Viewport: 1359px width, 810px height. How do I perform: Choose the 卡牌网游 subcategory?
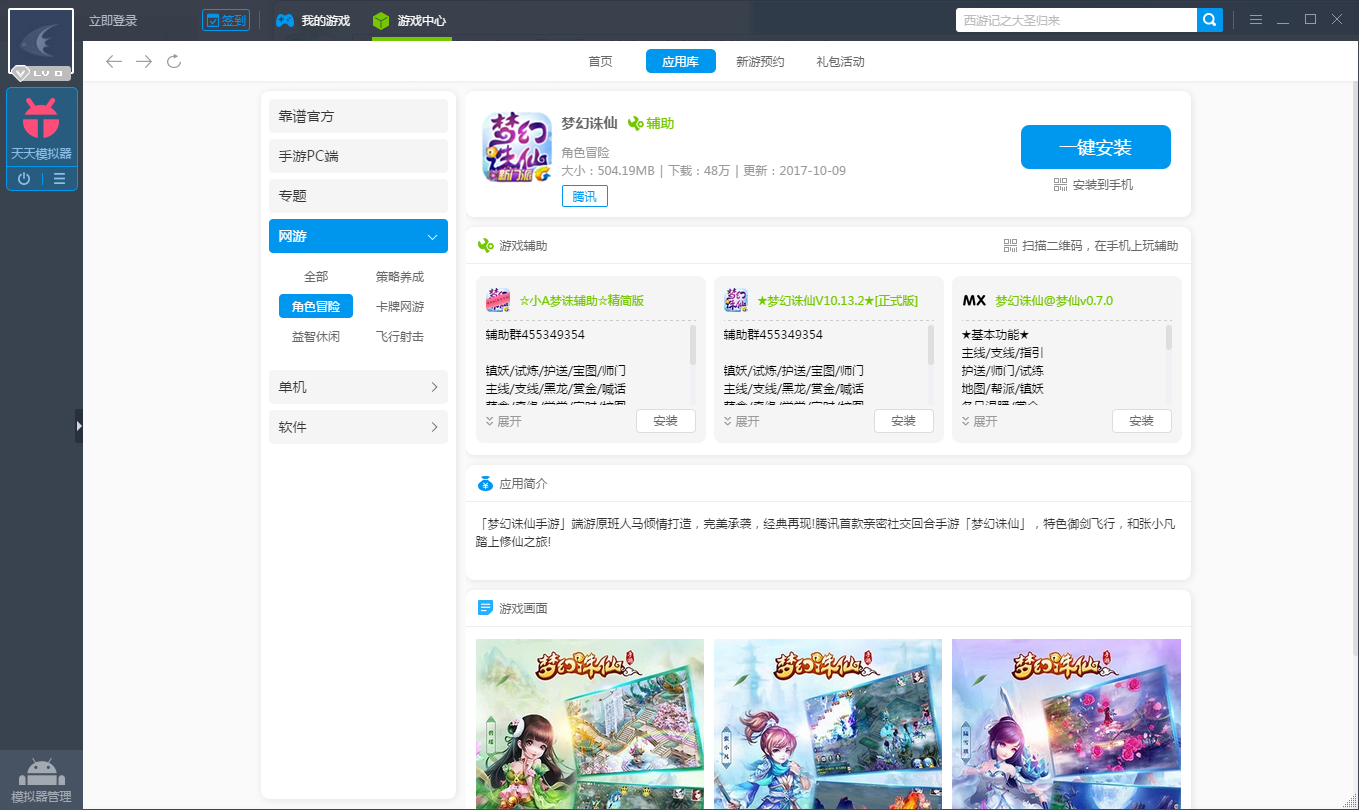tap(400, 307)
